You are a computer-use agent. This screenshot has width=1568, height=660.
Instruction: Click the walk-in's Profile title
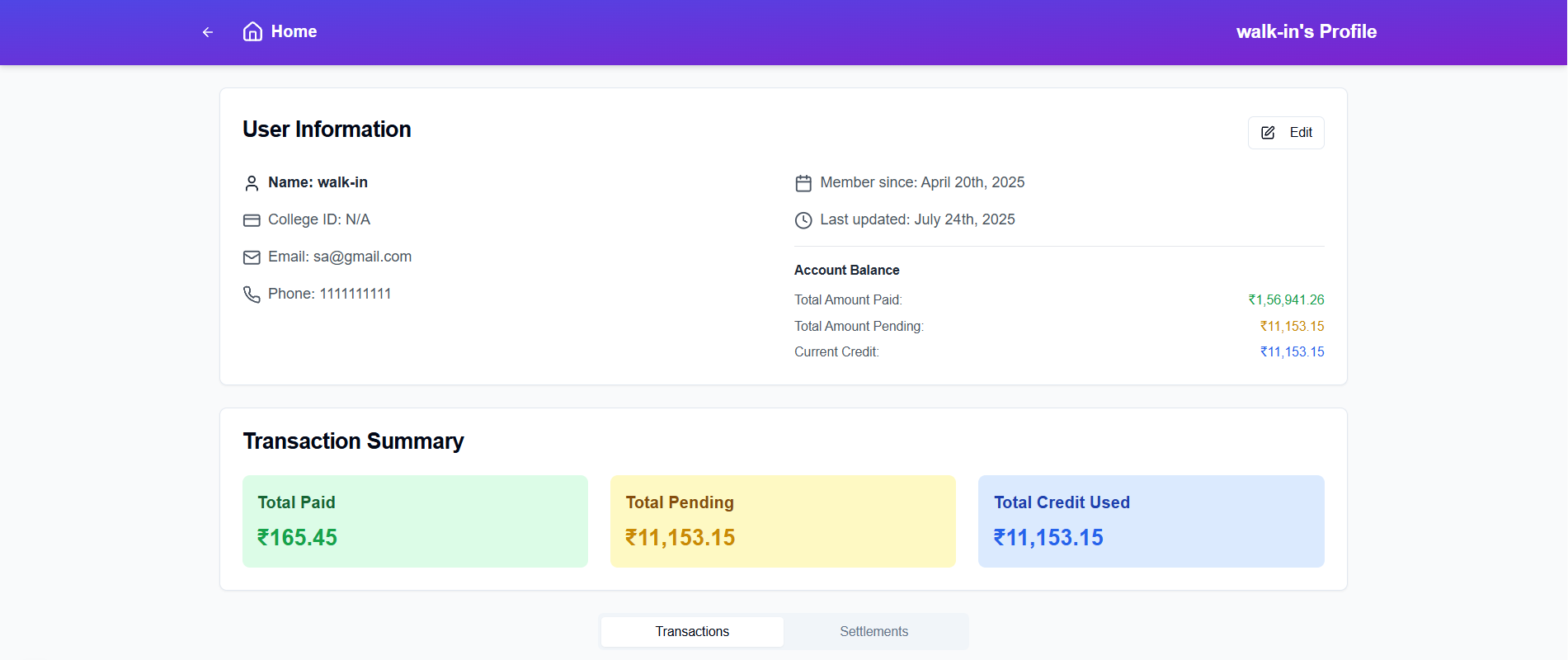pyautogui.click(x=1306, y=31)
